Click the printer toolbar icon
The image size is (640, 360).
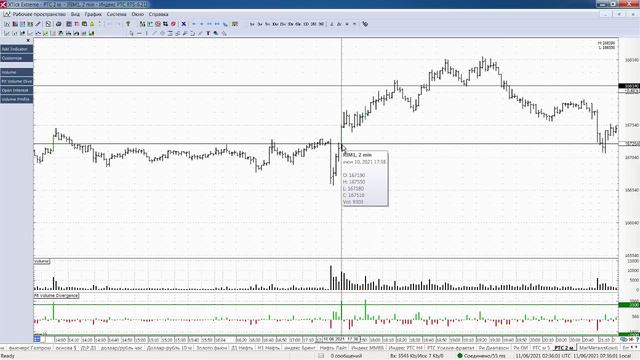pyautogui.click(x=59, y=24)
